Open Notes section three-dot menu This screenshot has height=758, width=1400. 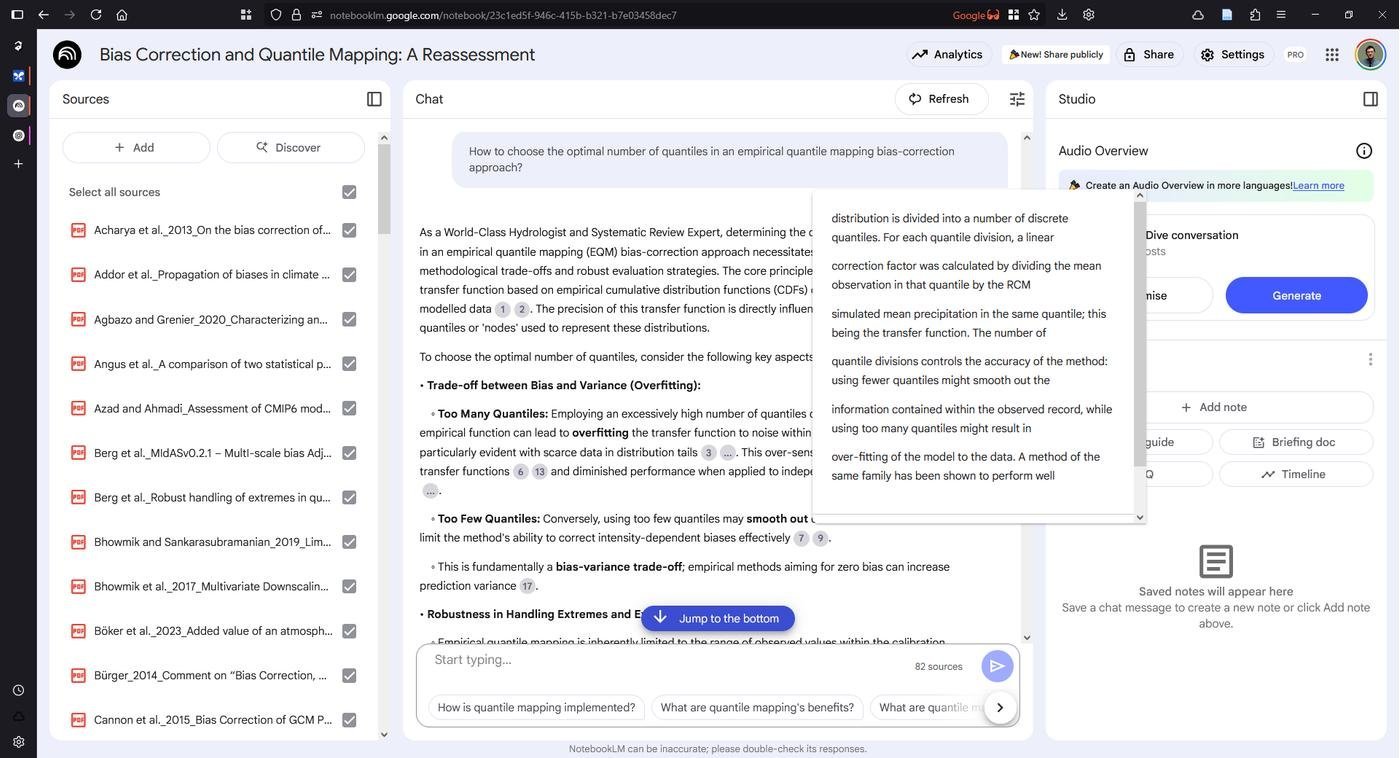[1370, 360]
